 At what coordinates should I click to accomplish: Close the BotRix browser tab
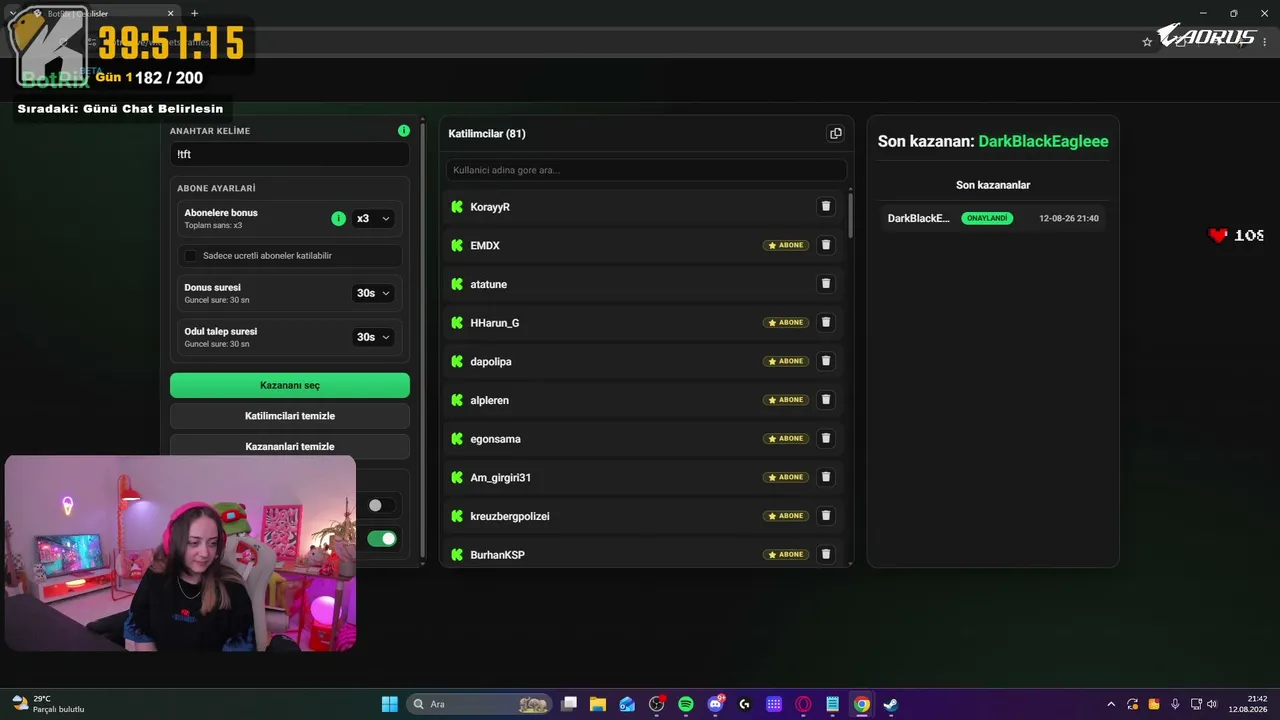click(170, 14)
